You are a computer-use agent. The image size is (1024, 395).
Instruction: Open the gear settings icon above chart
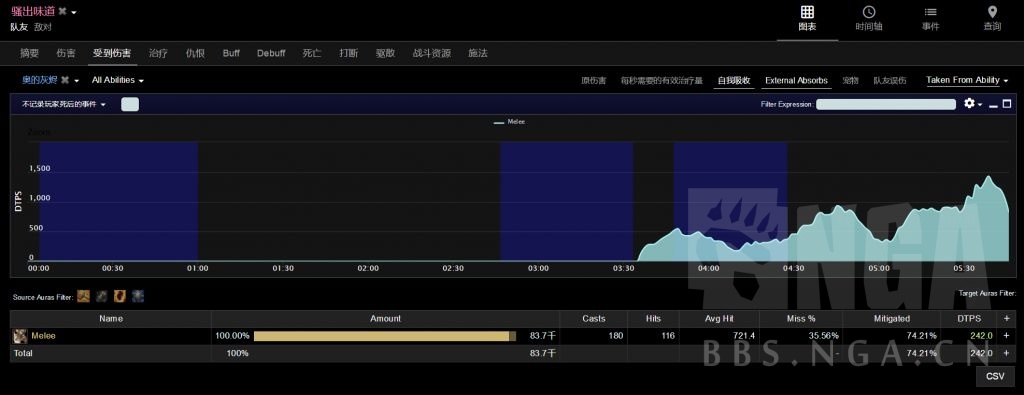[969, 103]
